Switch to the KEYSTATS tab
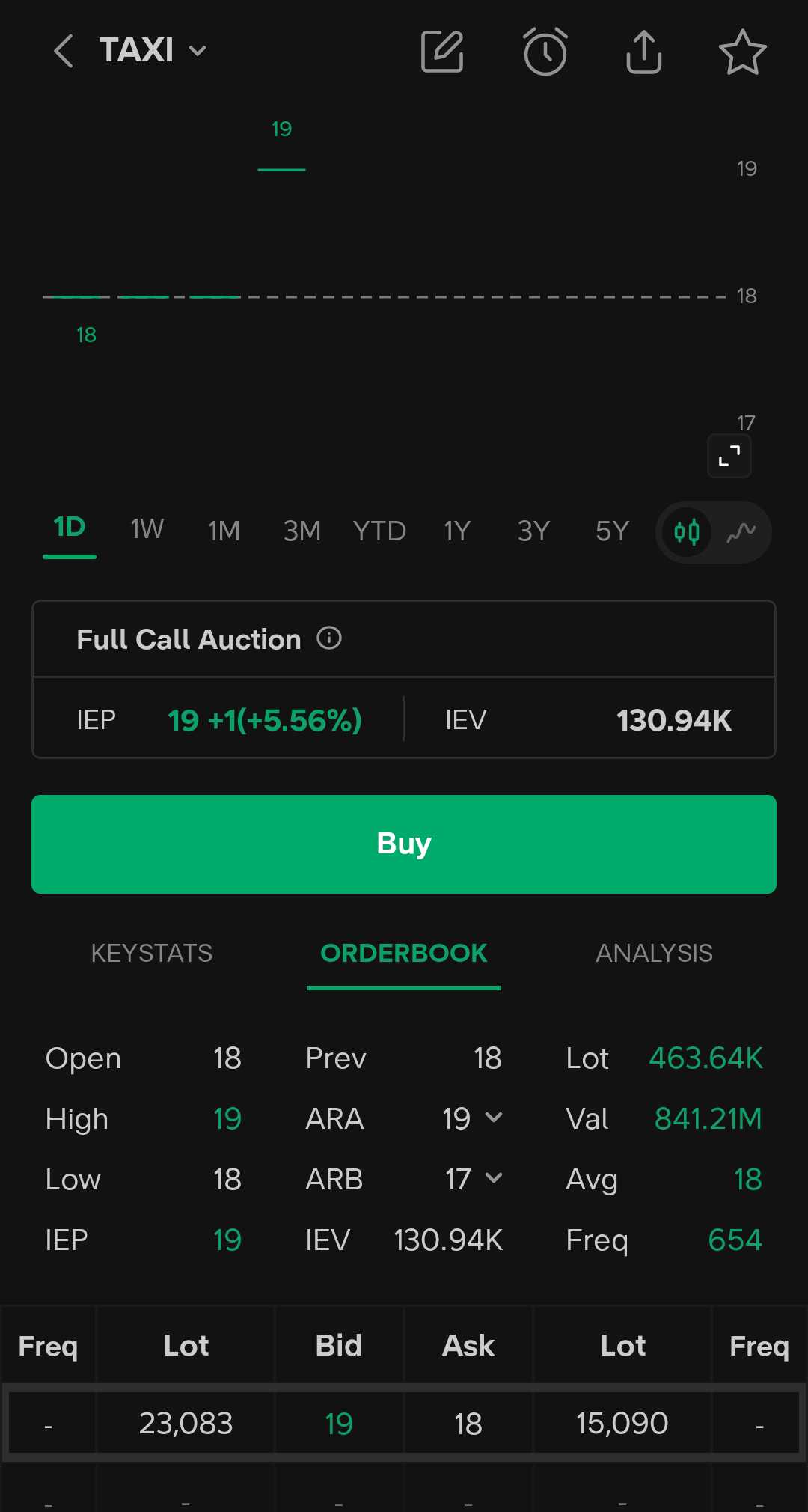This screenshot has height=1512, width=808. [x=152, y=953]
